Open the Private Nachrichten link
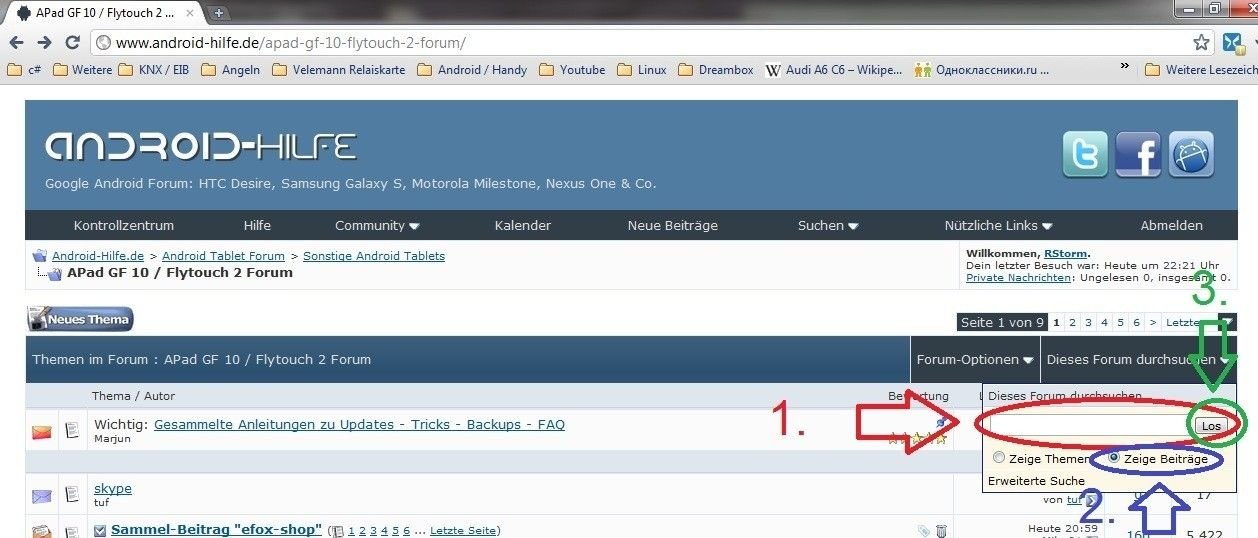Viewport: 1258px width, 538px height. (1018, 277)
